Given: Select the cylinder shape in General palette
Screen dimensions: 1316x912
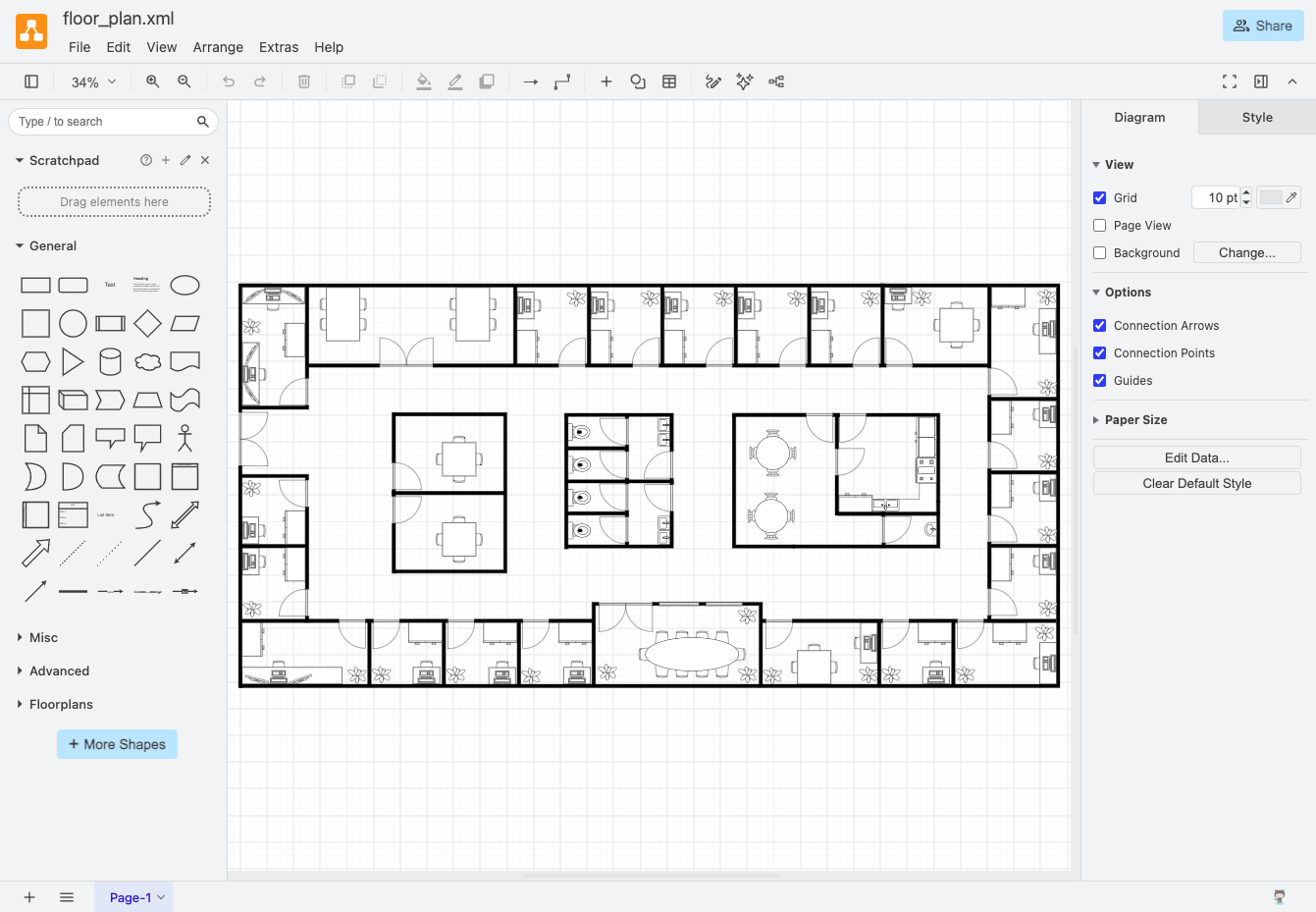Looking at the screenshot, I should [x=110, y=362].
